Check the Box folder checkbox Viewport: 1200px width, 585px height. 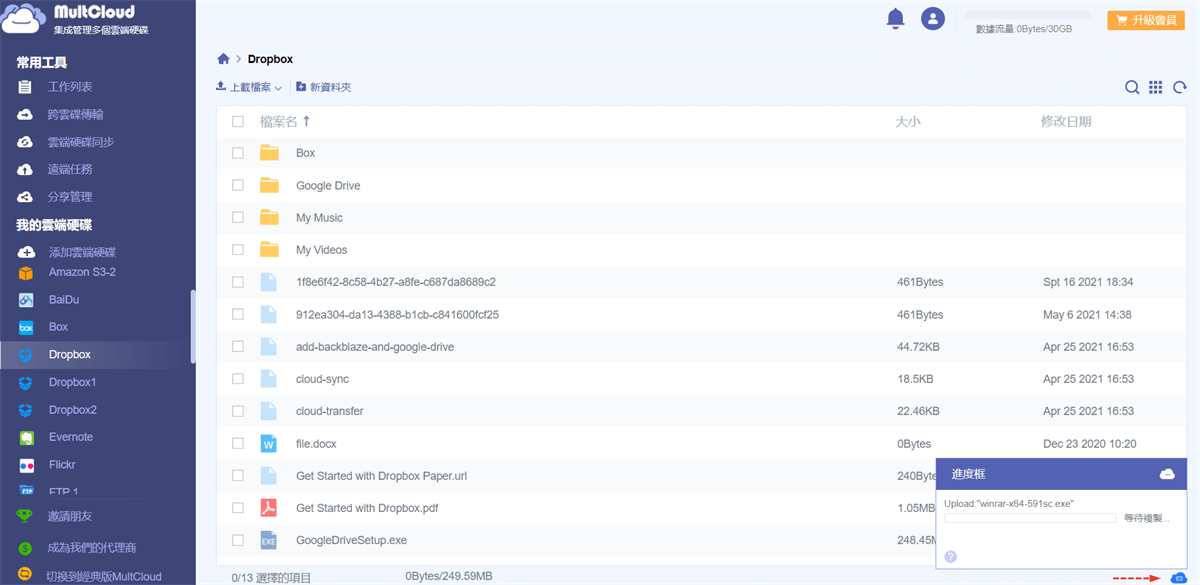pos(238,153)
